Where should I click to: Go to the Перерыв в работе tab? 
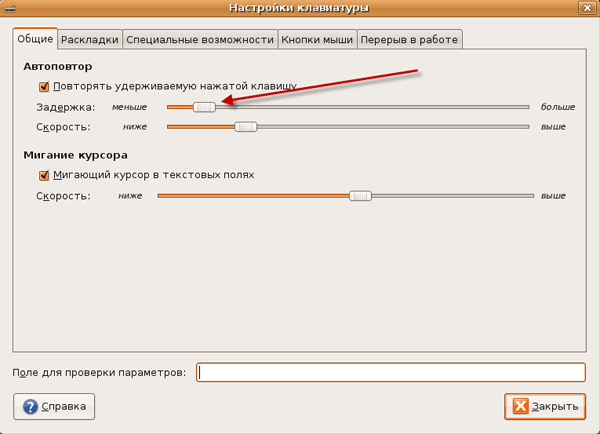coord(409,40)
